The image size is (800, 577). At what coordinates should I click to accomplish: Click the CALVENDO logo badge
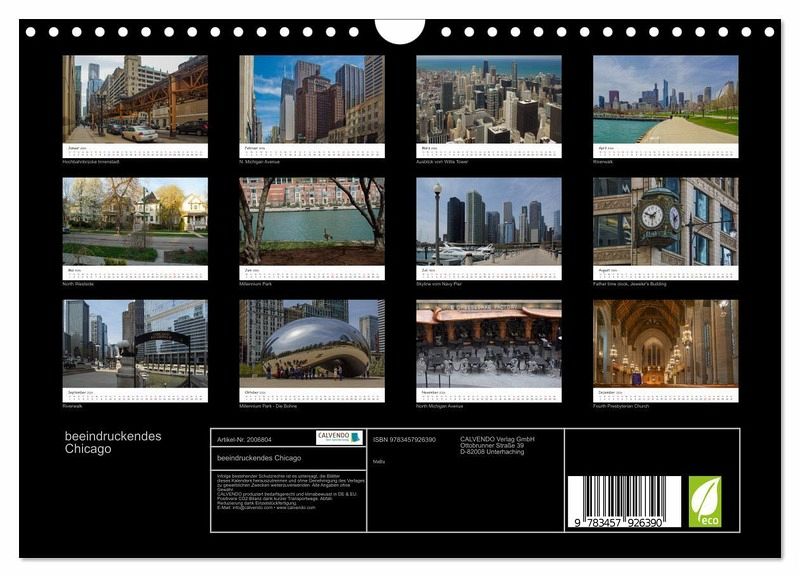pyautogui.click(x=339, y=438)
